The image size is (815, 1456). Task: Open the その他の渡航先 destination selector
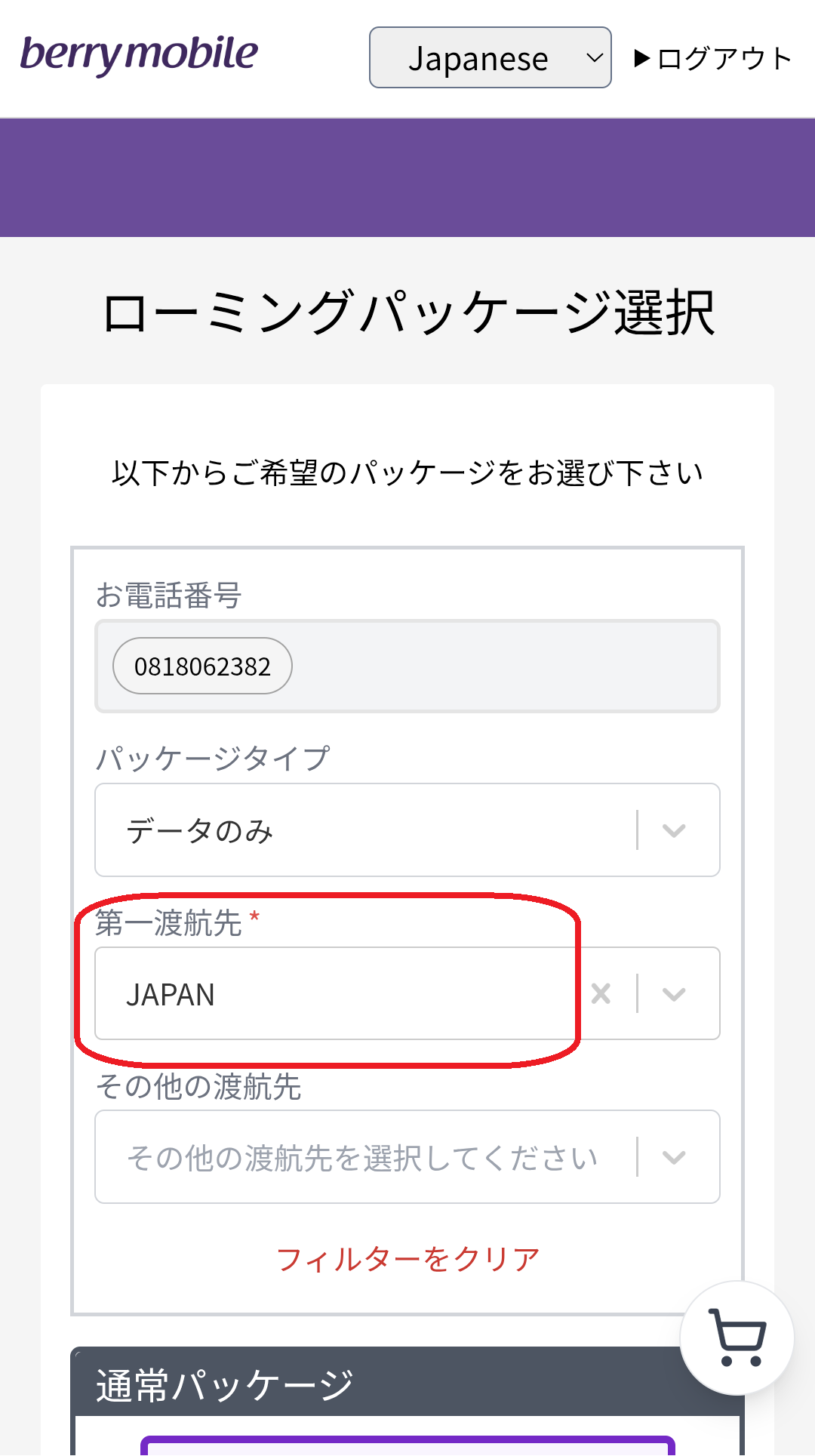(x=362, y=1157)
